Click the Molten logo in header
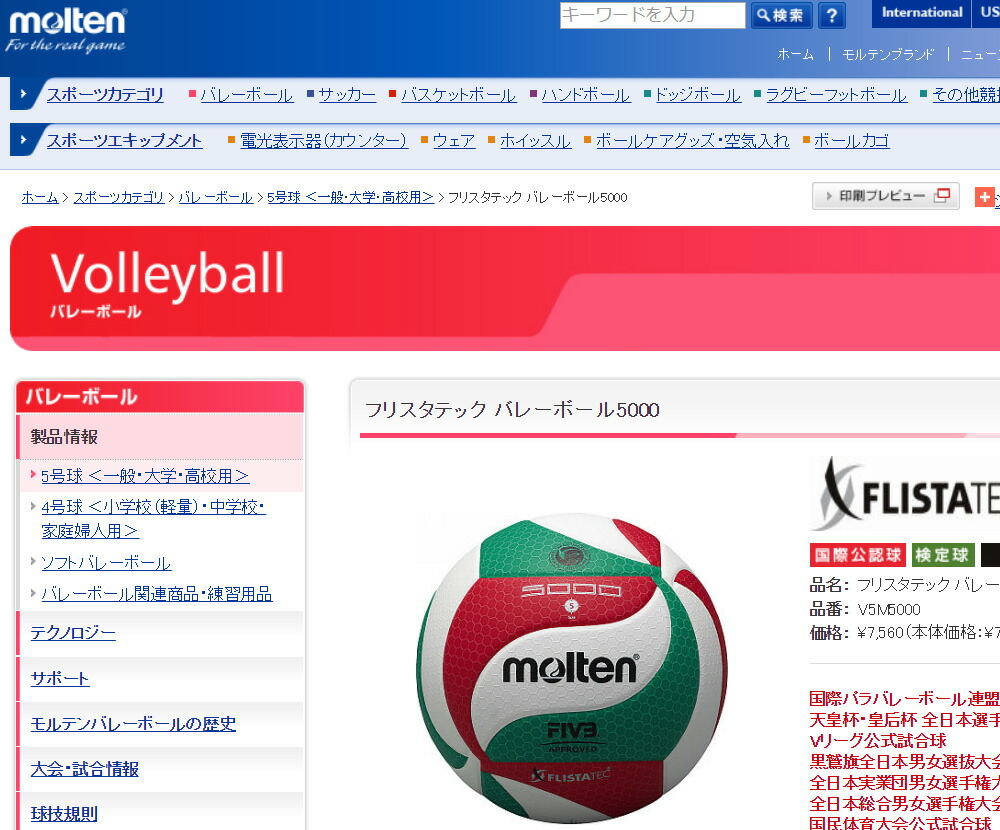The height and width of the screenshot is (830, 1000). coord(66,30)
